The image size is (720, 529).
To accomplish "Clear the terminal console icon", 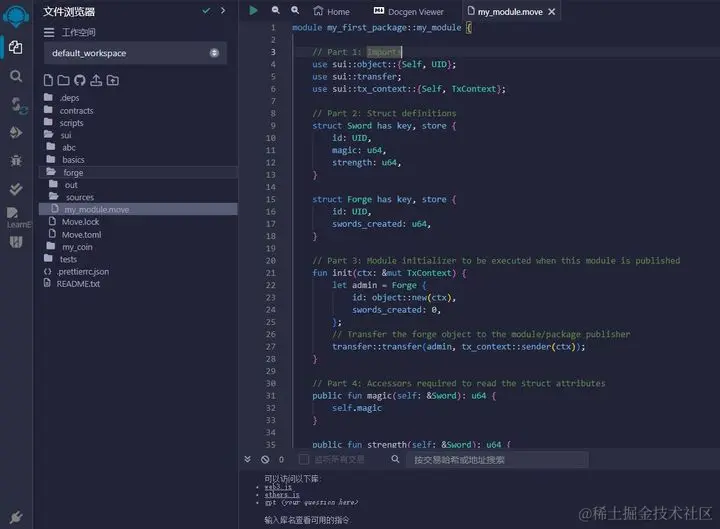I will [265, 459].
